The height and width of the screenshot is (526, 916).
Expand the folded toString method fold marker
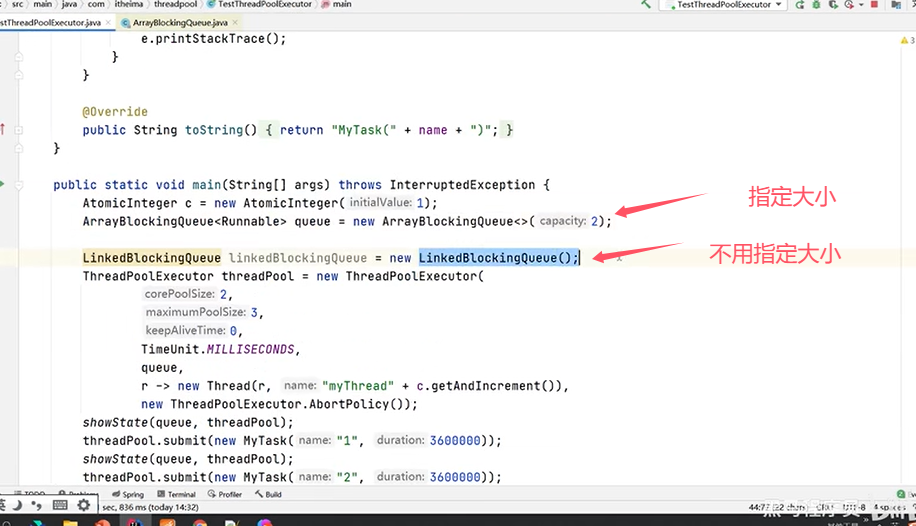point(19,130)
